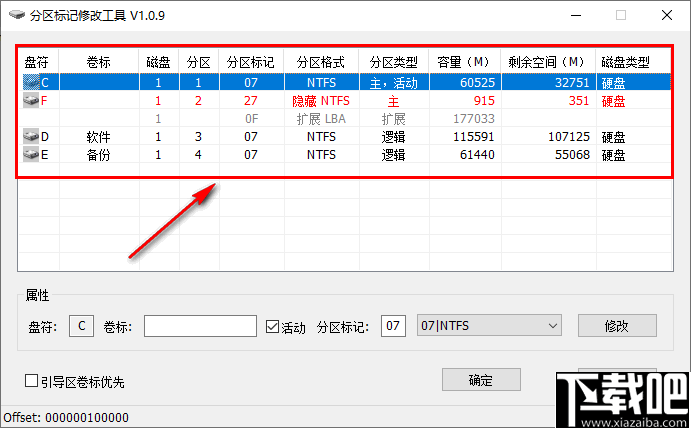
Task: Click the 盘符 field showing C
Action: pyautogui.click(x=82, y=326)
